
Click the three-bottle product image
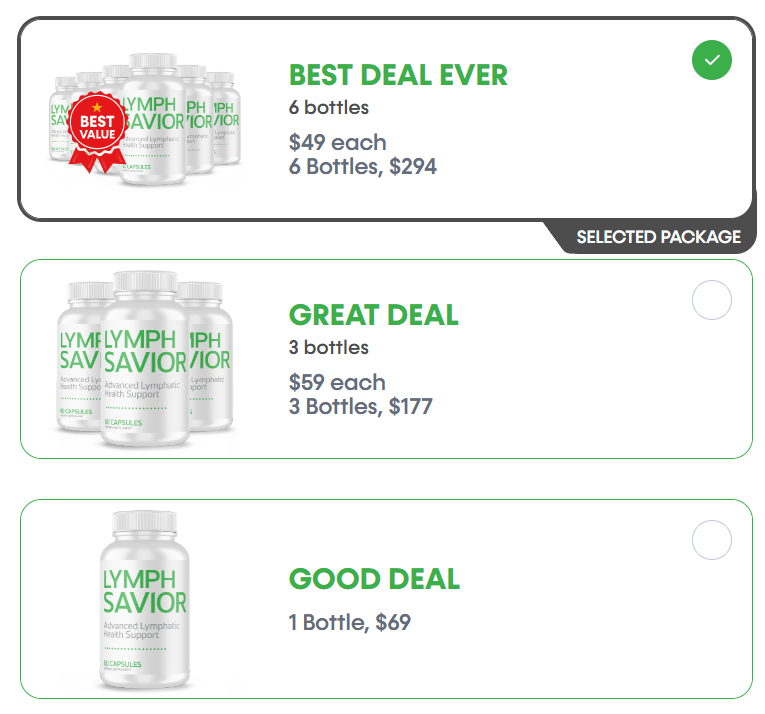145,359
